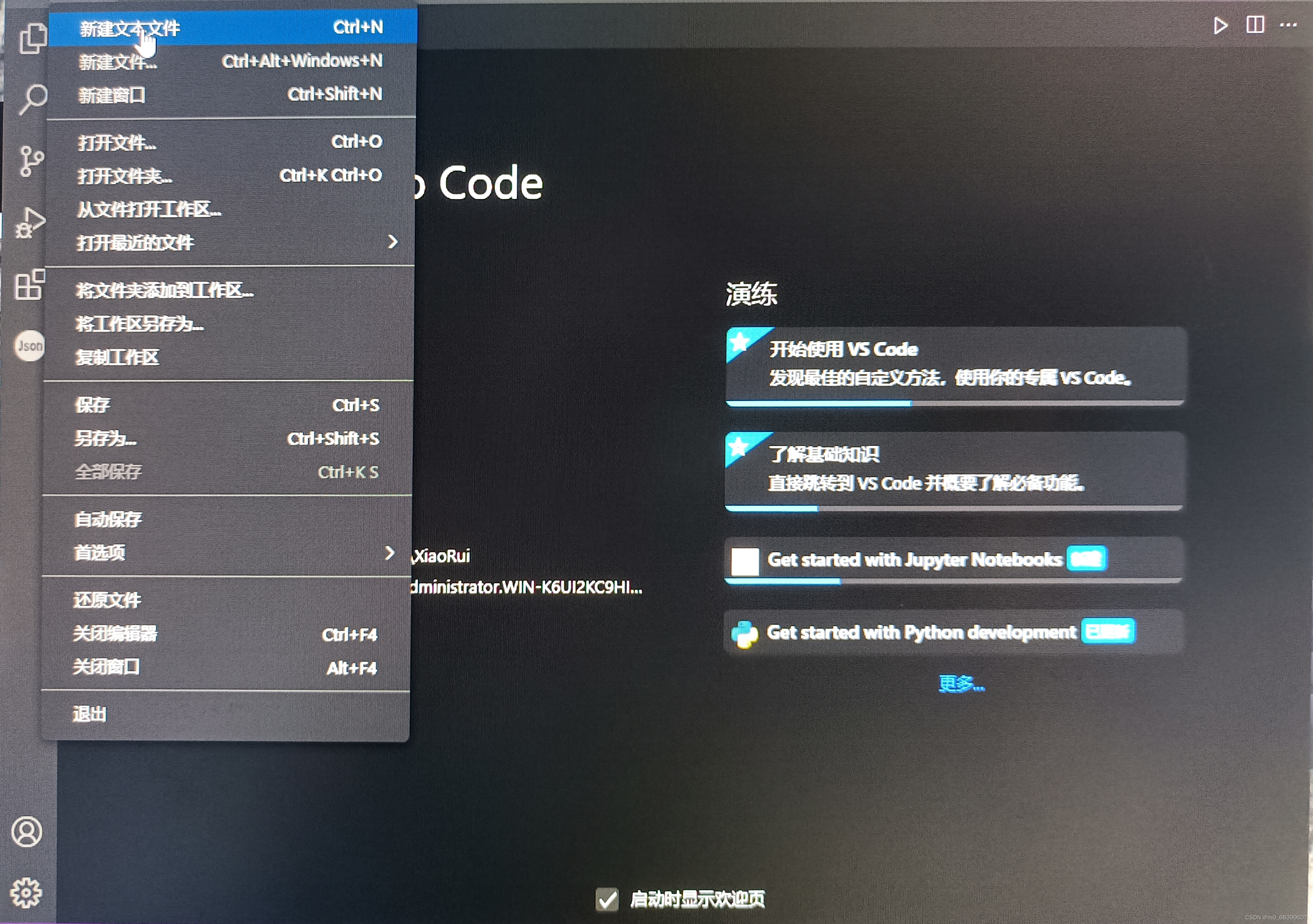Screen dimensions: 1313x924
Task: Open the Extensions view icon
Action: tap(30, 284)
